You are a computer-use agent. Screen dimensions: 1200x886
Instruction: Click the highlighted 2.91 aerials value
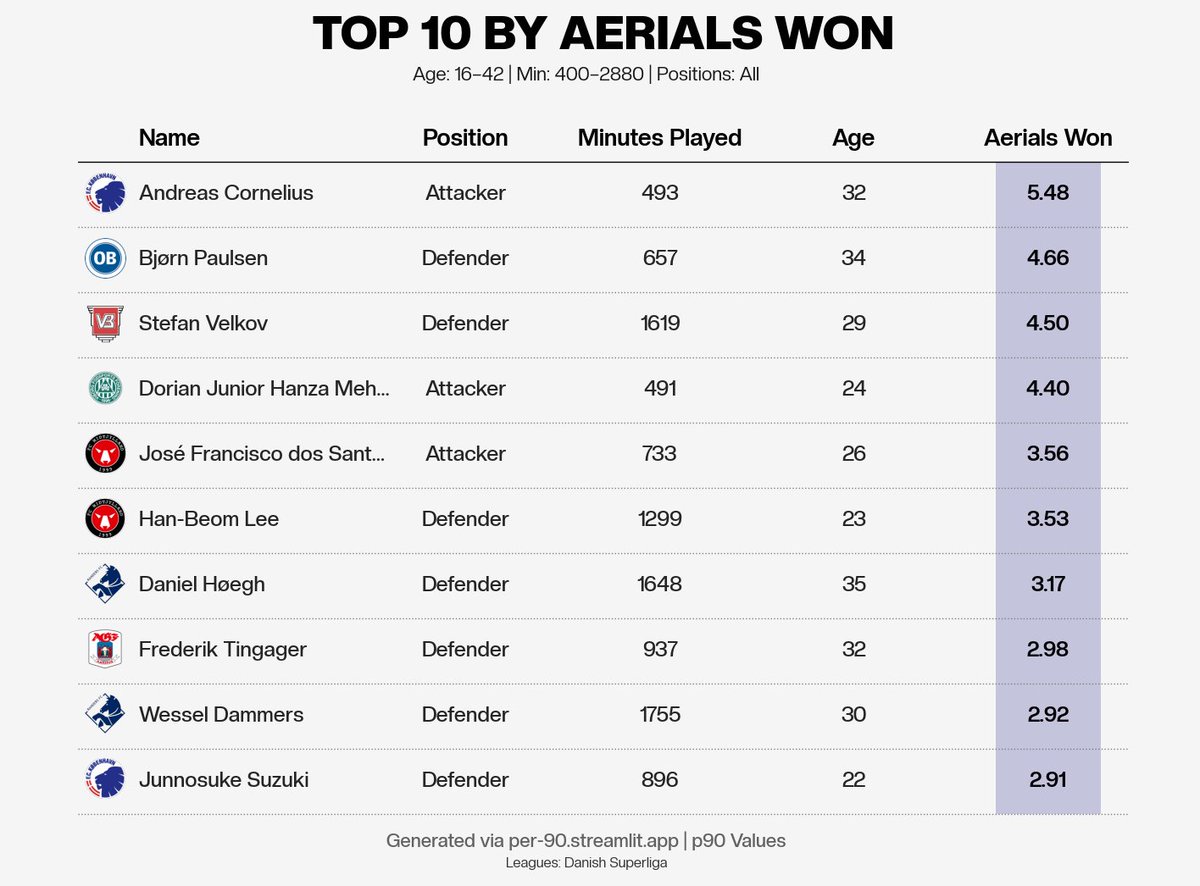[1048, 779]
